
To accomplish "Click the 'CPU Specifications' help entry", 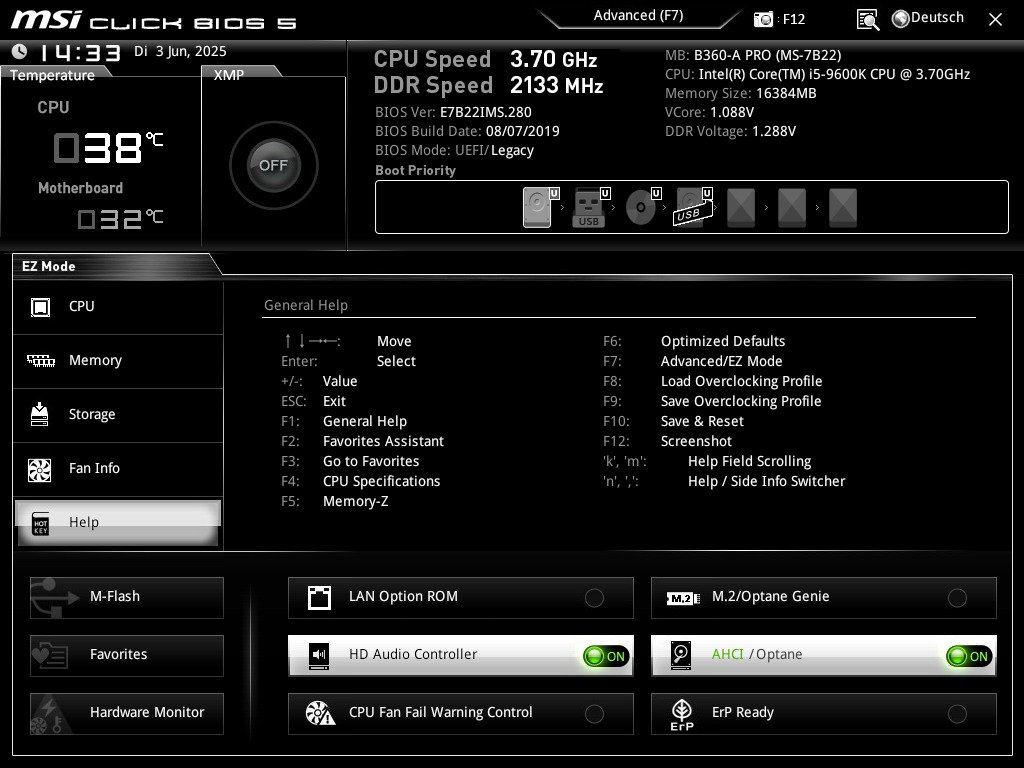I will (381, 482).
